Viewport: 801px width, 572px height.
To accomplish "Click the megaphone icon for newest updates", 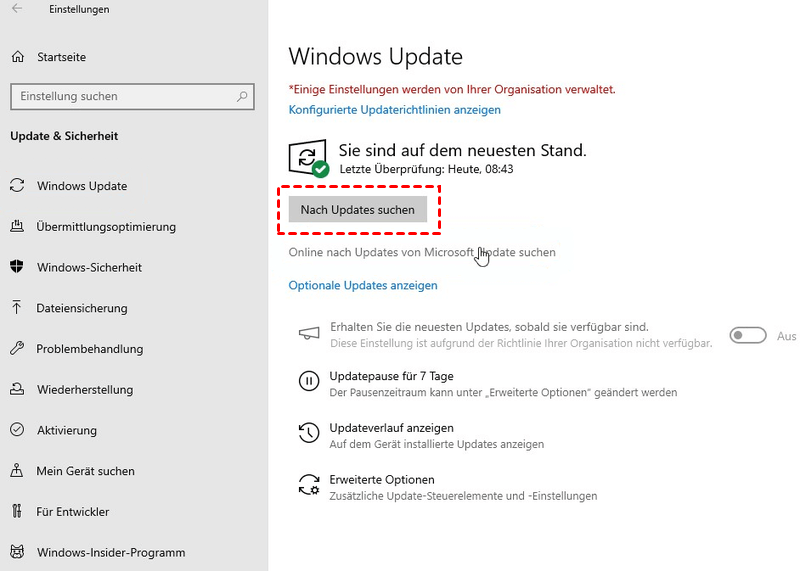I will 309,333.
